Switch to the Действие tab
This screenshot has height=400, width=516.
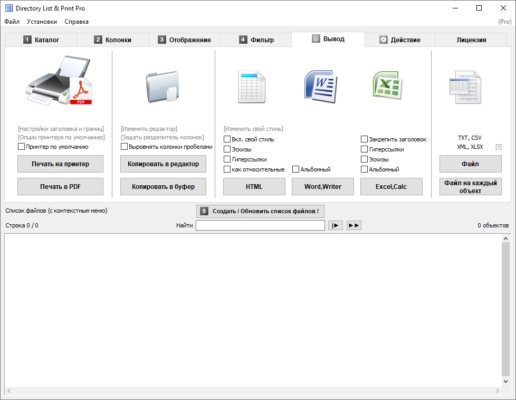(400, 40)
